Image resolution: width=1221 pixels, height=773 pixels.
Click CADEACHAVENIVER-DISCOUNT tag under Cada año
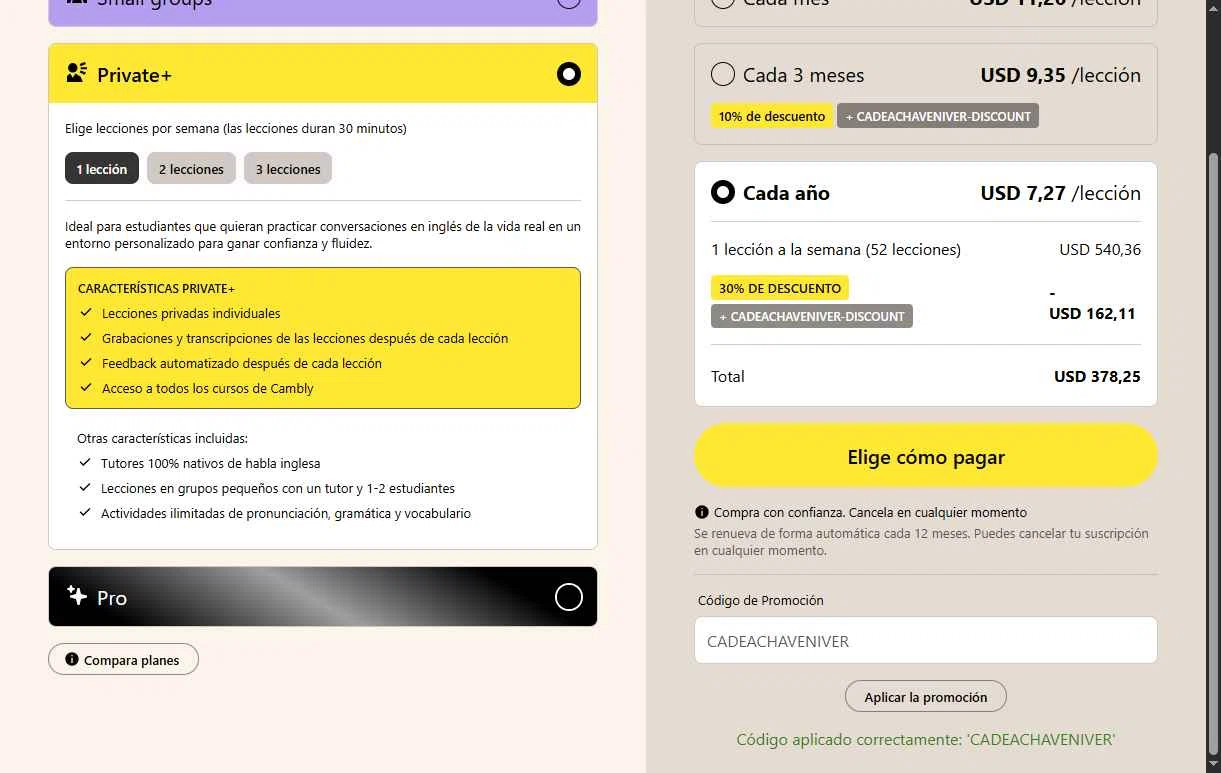click(x=812, y=316)
